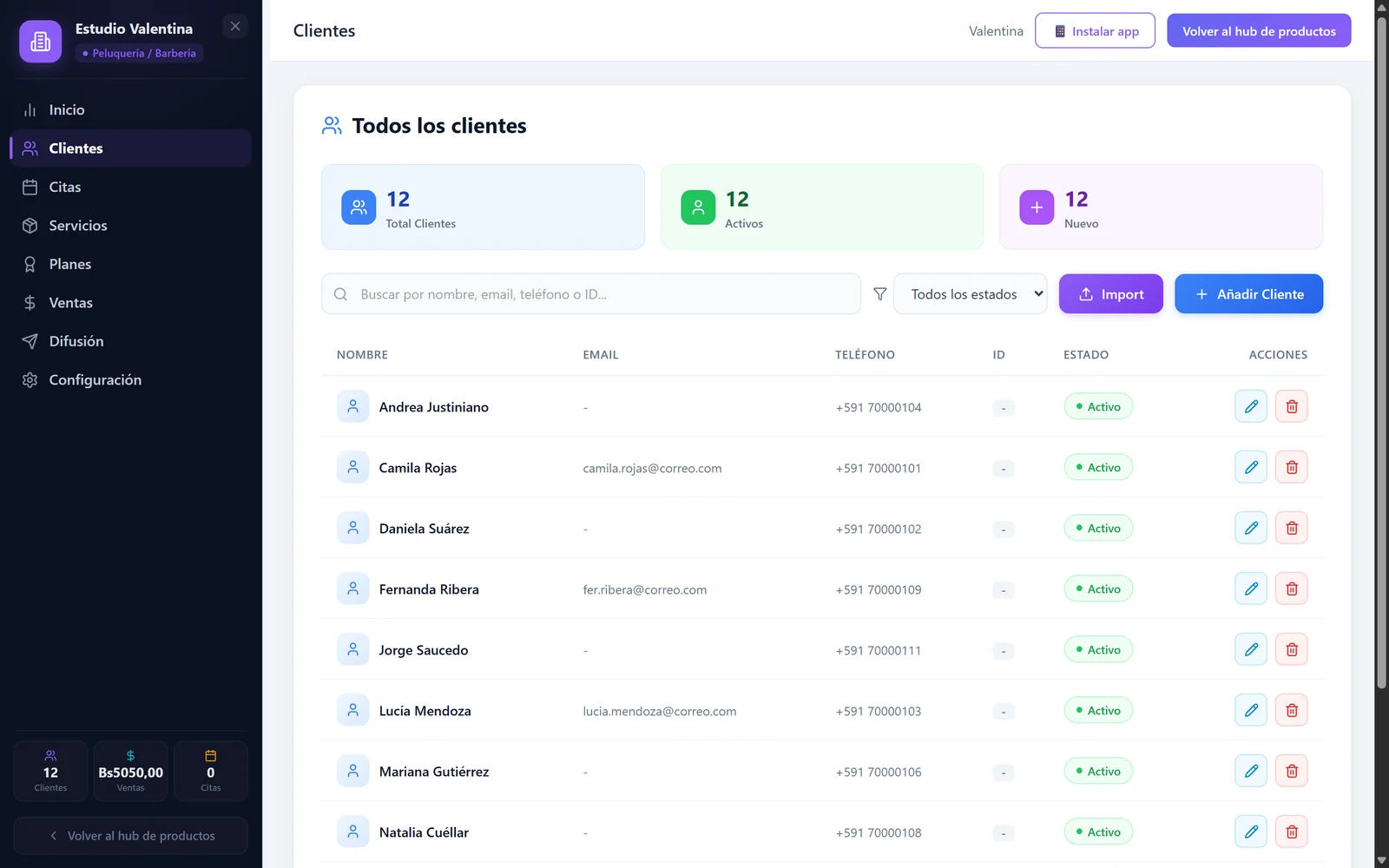Select Servicios in the sidebar
The width and height of the screenshot is (1389, 868).
pos(131,226)
